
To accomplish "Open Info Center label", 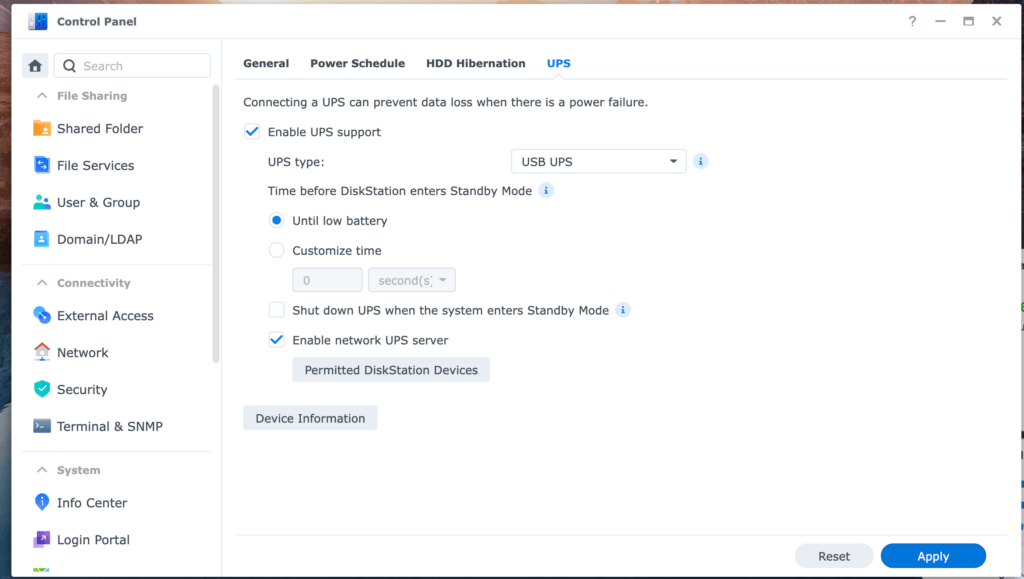I will coord(92,503).
